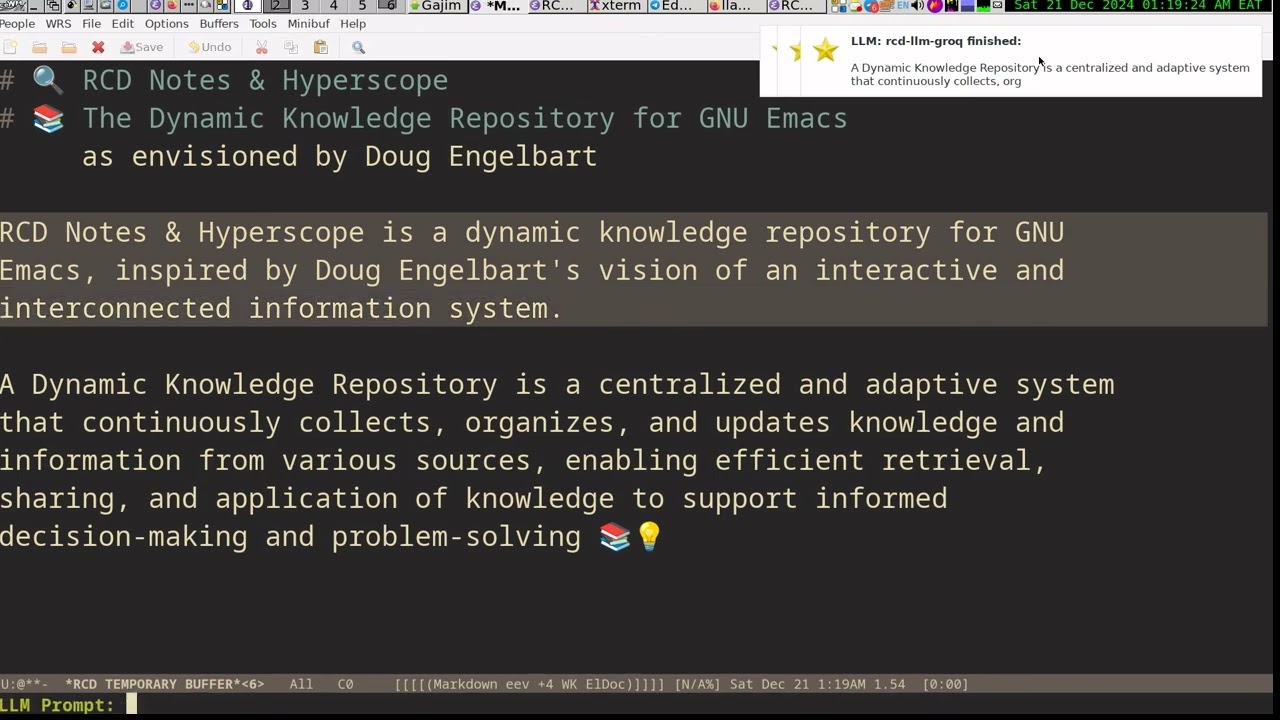The width and height of the screenshot is (1280, 720).
Task: Click the 'RCD Notes & Hyperscope' heading text
Action: point(265,80)
